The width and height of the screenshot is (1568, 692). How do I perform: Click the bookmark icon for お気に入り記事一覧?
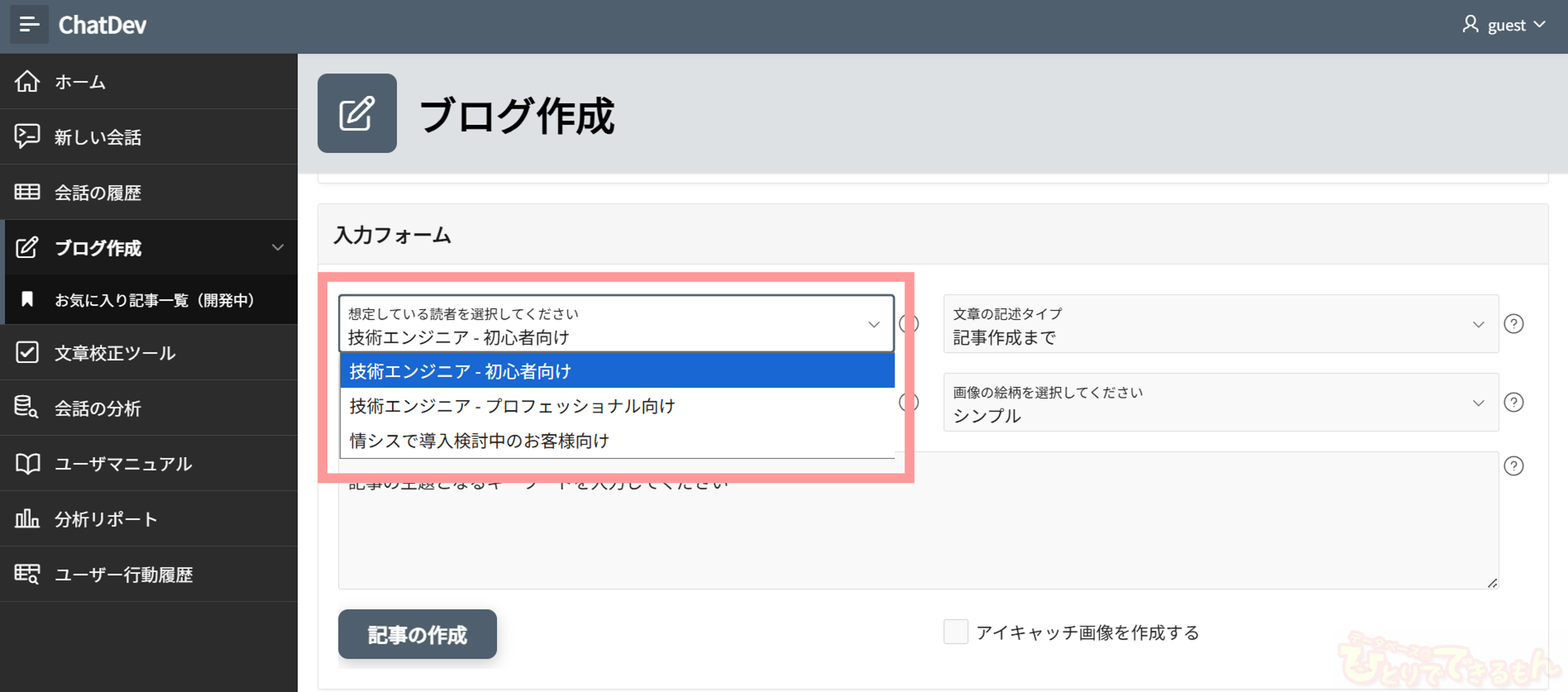[27, 299]
